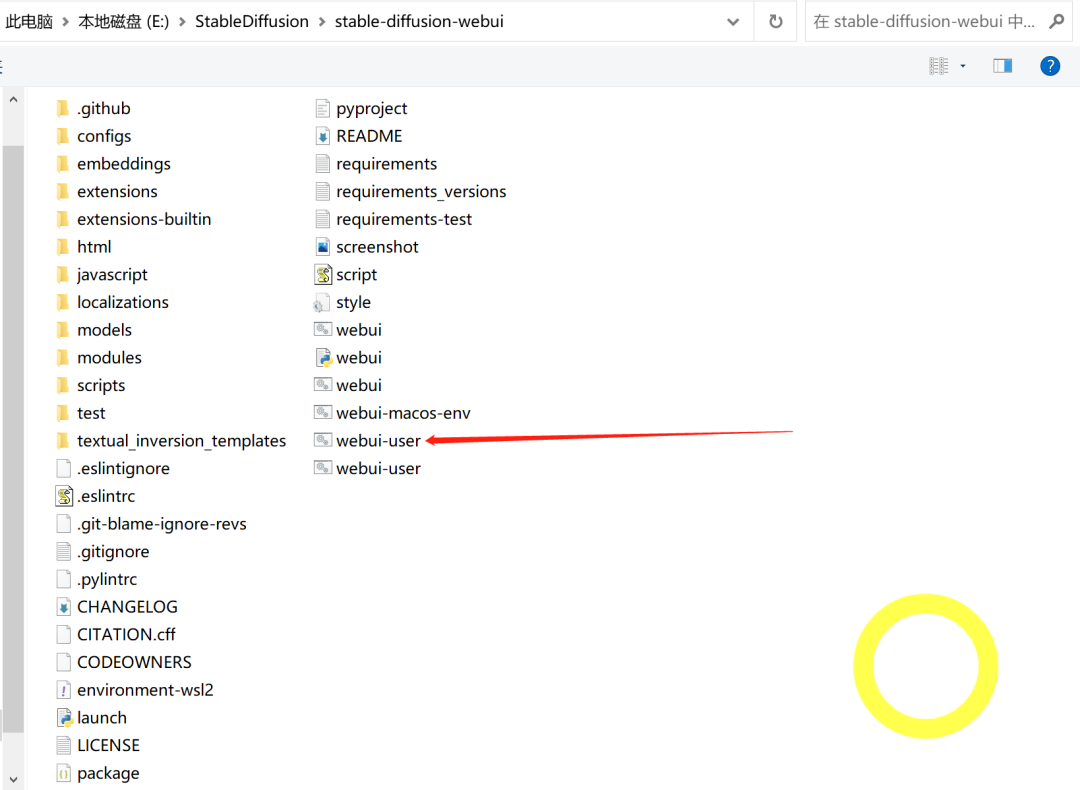
Task: Navigate to 本地磁盘 (E:) breadcrumb
Action: 123,21
